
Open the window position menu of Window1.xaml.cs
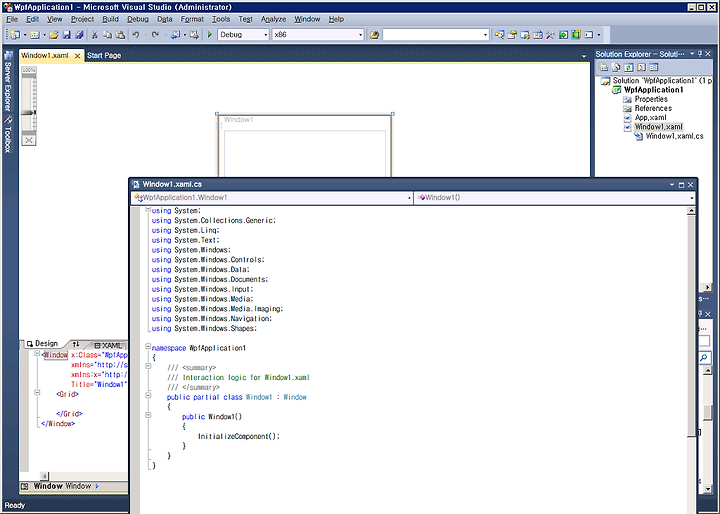click(x=672, y=185)
